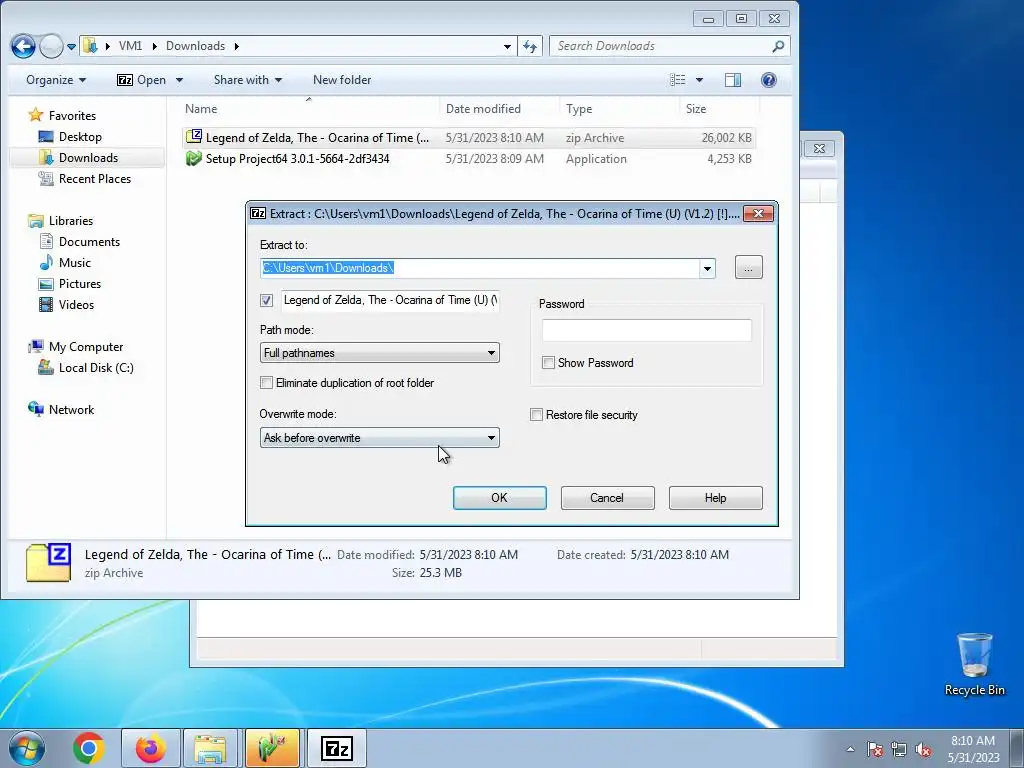
Task: Click the search magnifier icon
Action: click(x=778, y=46)
